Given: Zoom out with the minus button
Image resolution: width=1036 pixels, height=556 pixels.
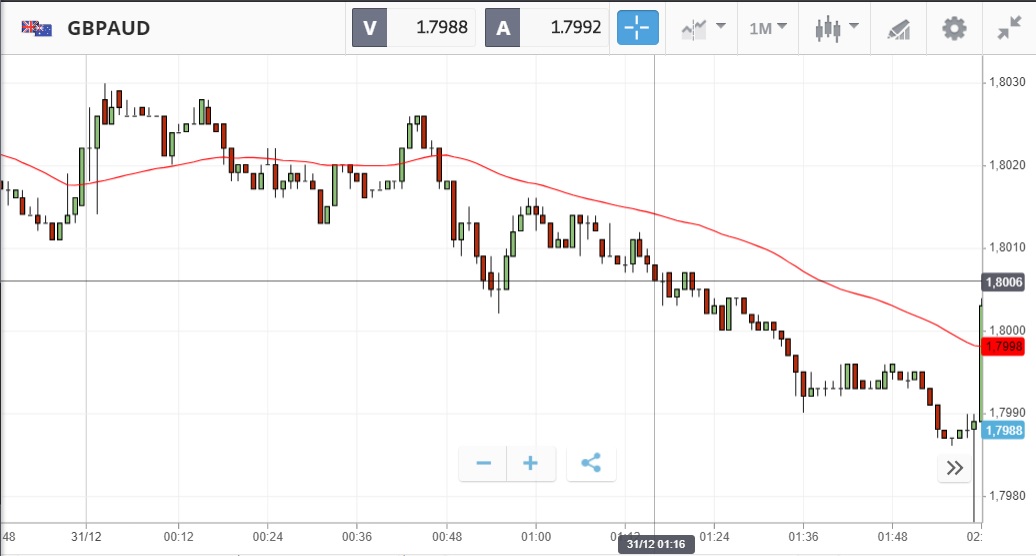Looking at the screenshot, I should pos(484,463).
